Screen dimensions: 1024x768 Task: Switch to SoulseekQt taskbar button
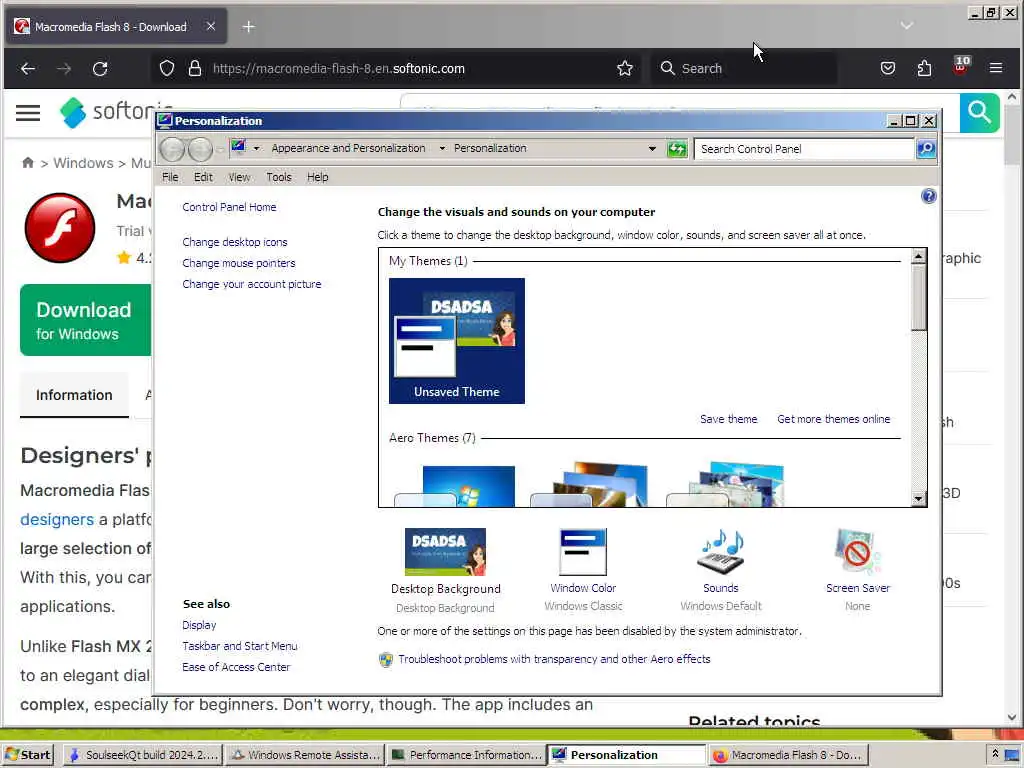click(x=143, y=755)
